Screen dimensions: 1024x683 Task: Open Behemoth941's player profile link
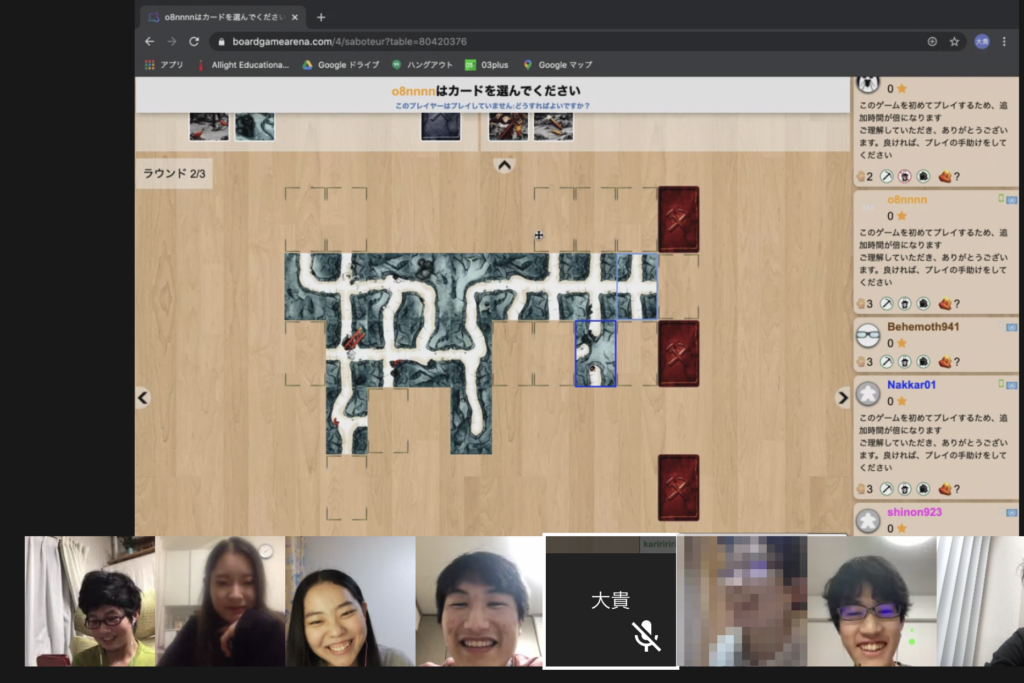(923, 326)
